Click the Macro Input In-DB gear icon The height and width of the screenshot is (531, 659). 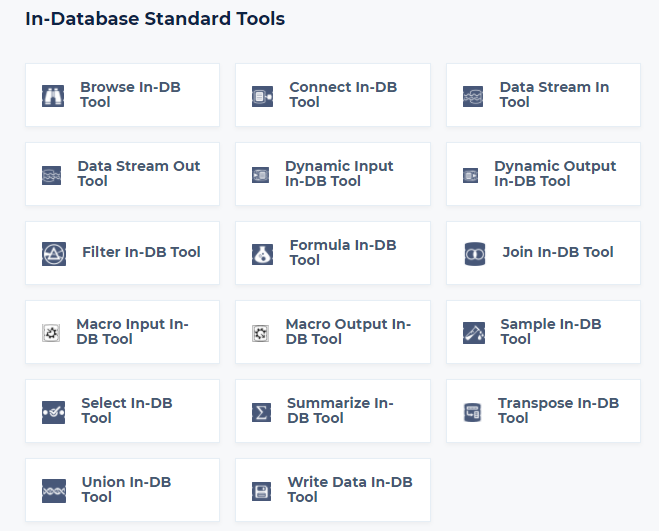tap(52, 333)
